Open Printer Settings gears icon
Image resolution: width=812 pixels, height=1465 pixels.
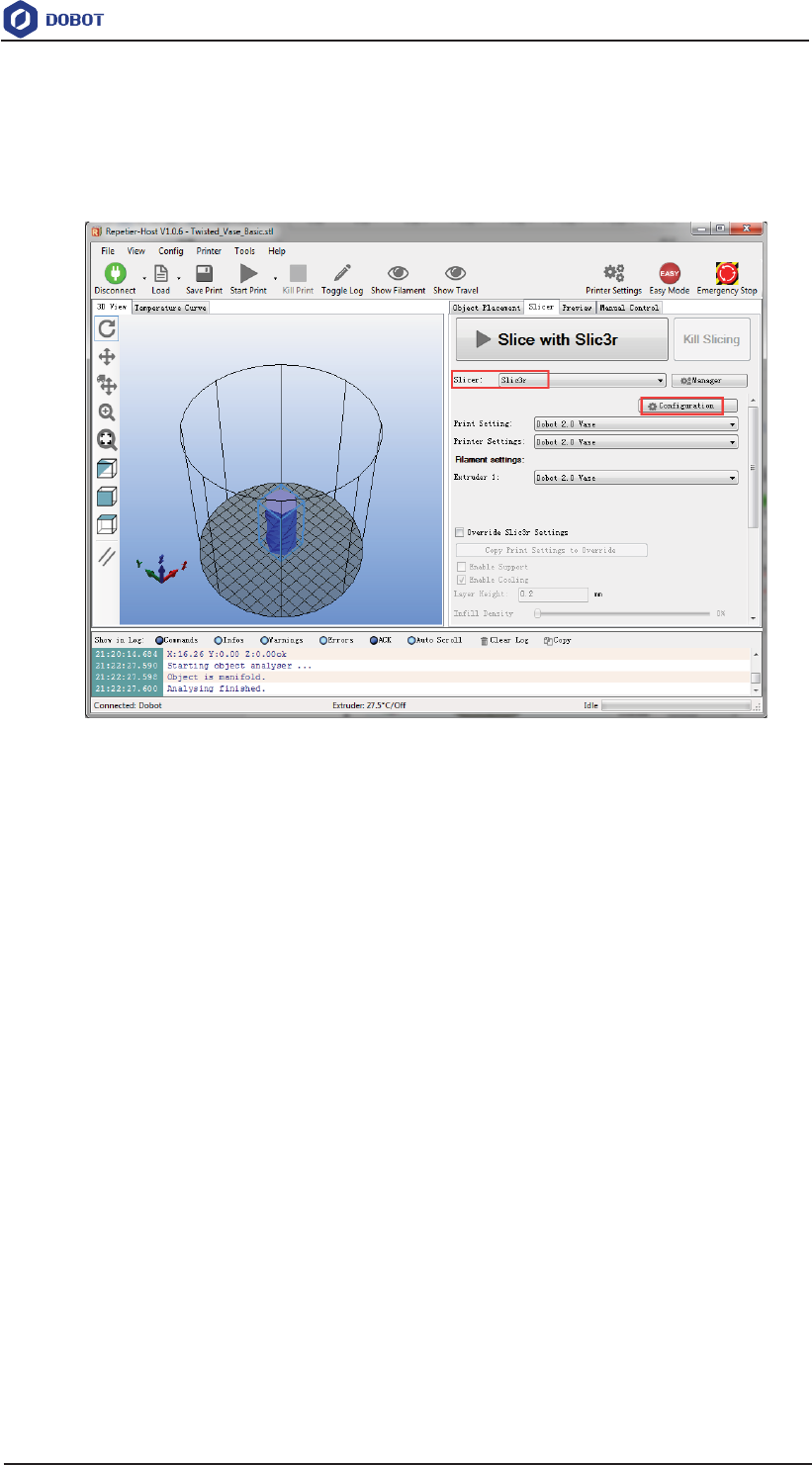[614, 273]
